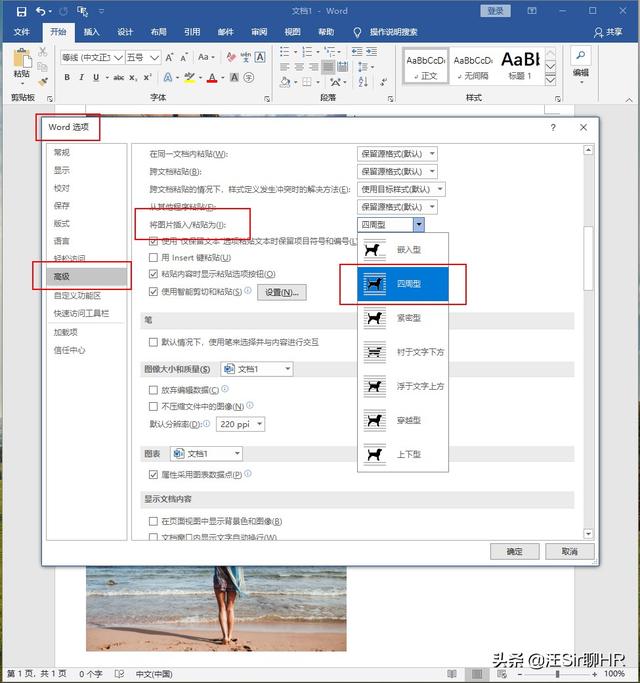Increase font size with the larger A icon
The image size is (640, 683).
pyautogui.click(x=169, y=57)
